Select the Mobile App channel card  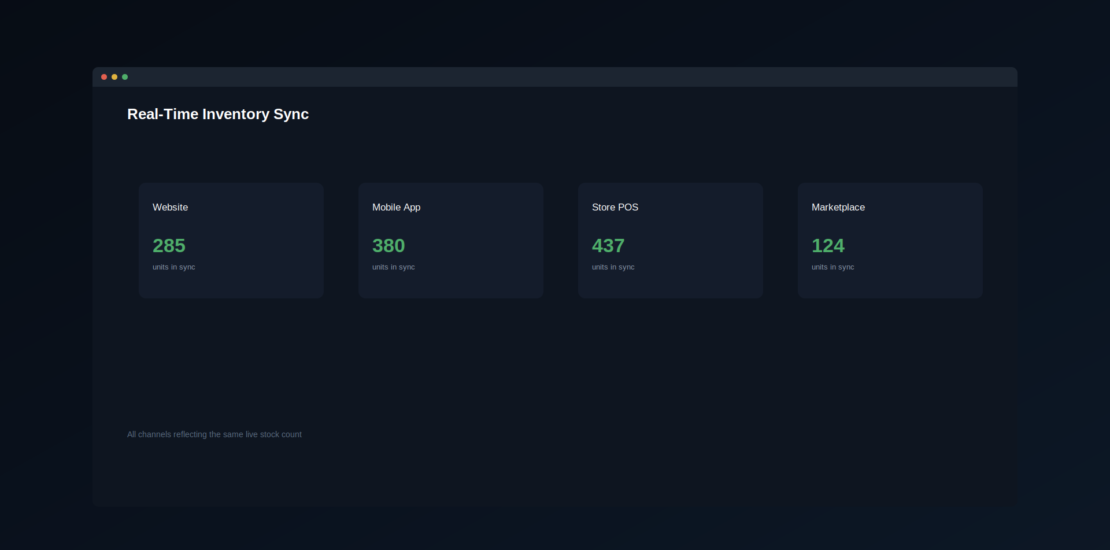pyautogui.click(x=451, y=241)
